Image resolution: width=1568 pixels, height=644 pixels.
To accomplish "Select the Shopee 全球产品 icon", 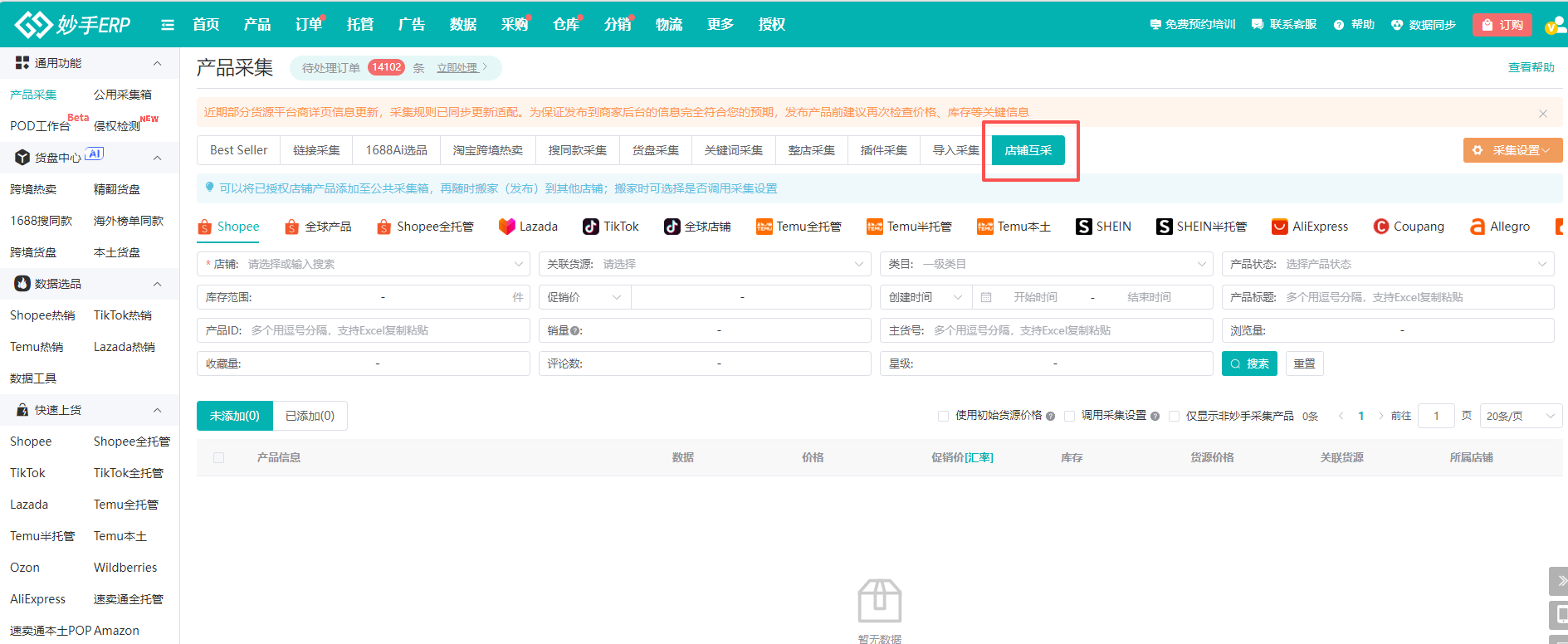I will coord(291,227).
